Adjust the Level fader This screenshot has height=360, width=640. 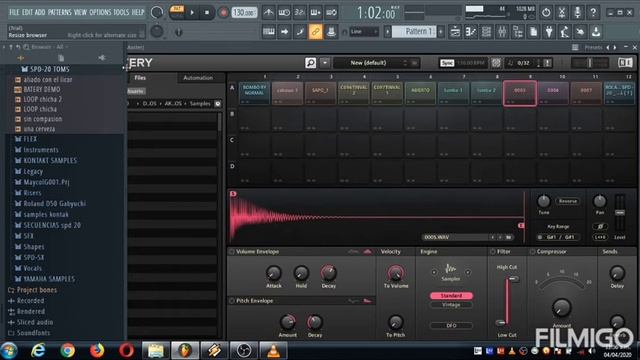click(x=620, y=213)
